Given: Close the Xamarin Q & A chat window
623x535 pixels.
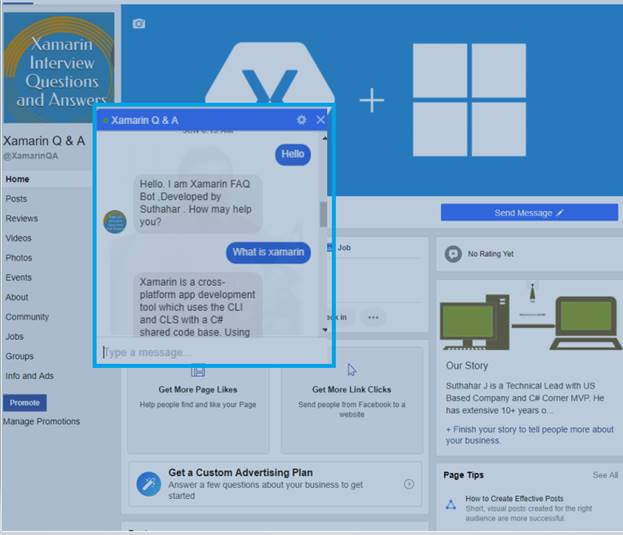Looking at the screenshot, I should coord(321,120).
